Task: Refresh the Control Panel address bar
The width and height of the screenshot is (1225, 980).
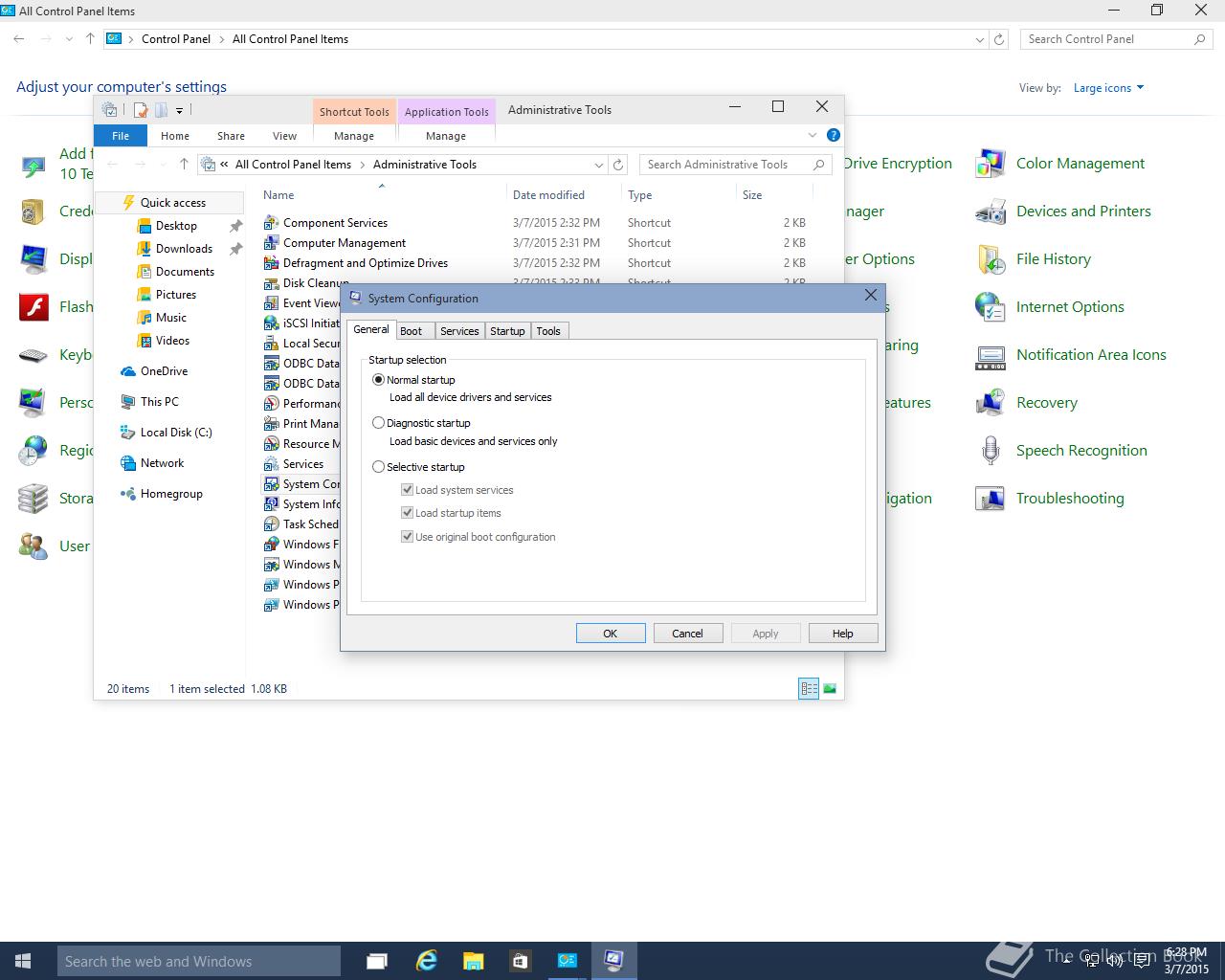Action: point(999,39)
